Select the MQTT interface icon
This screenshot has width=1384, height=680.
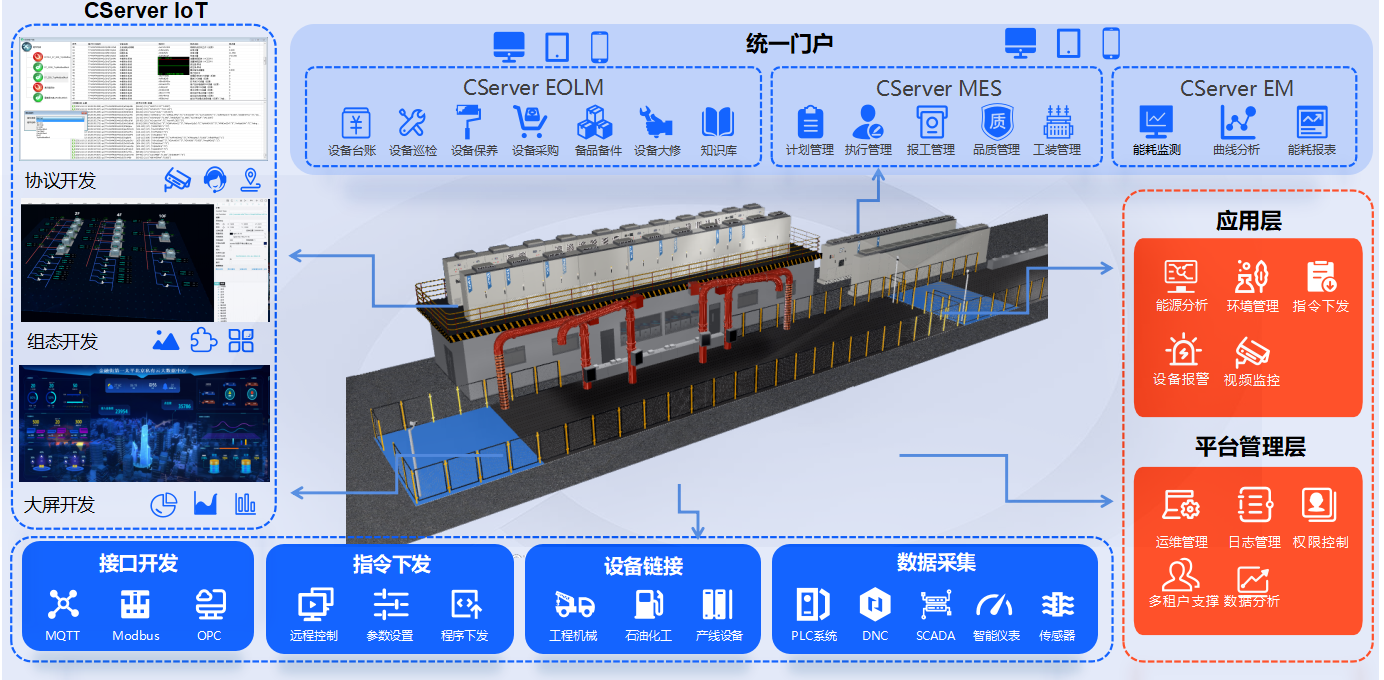[63, 604]
